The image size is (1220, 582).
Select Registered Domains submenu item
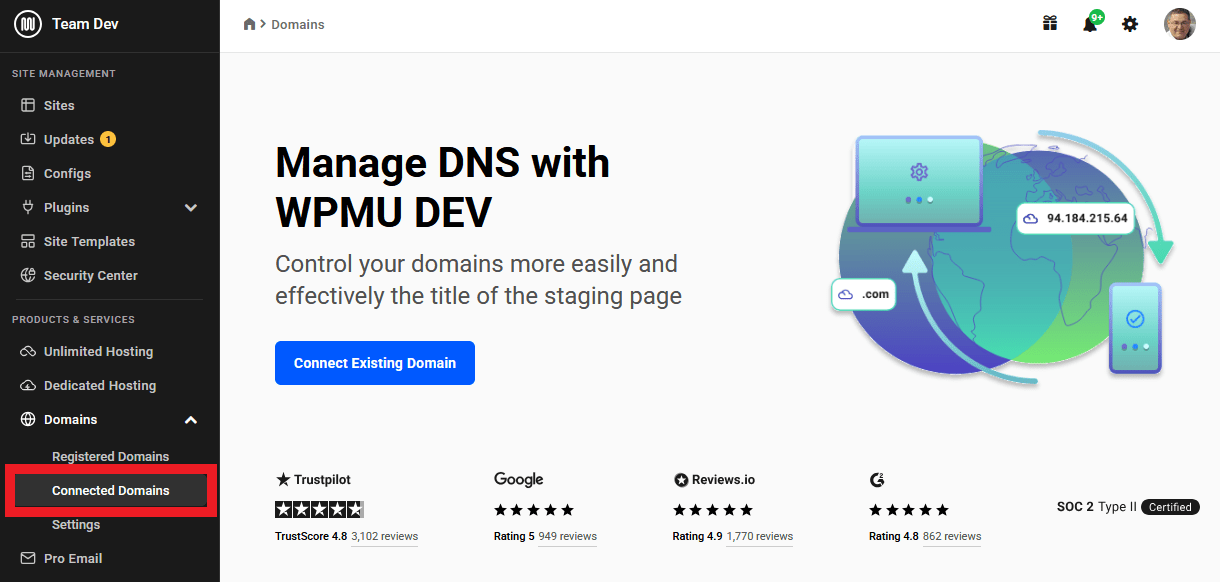[110, 456]
